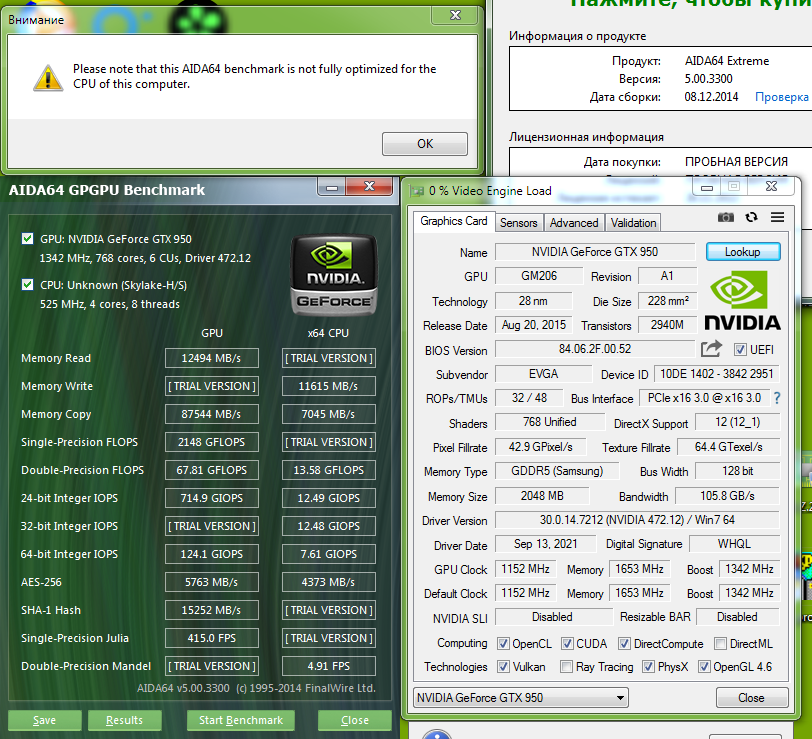Screen dimensions: 812x739
Task: Toggle the OpenGL 4.6 checkbox
Action: point(704,666)
